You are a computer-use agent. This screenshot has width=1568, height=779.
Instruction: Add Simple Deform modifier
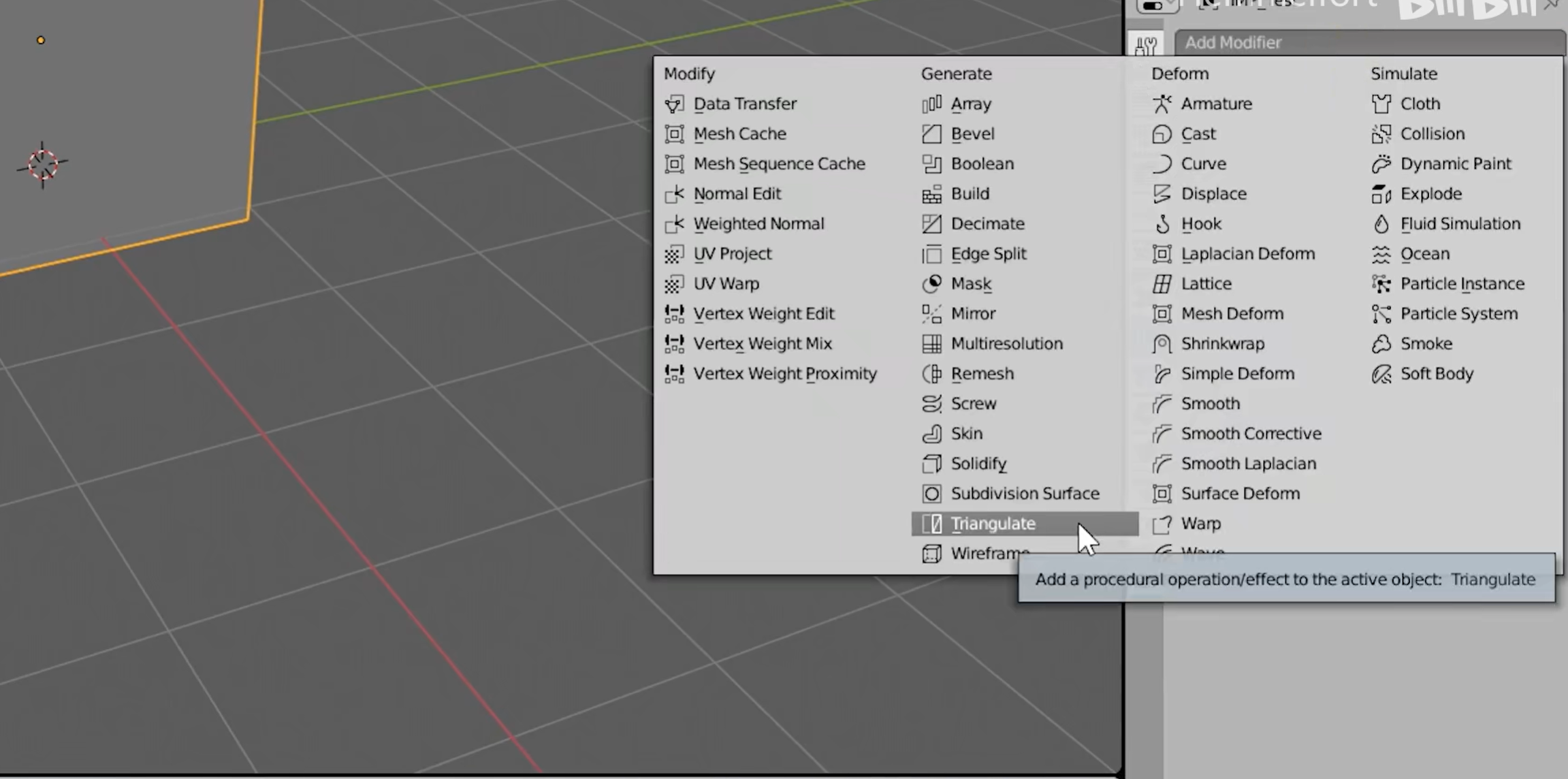point(1237,373)
